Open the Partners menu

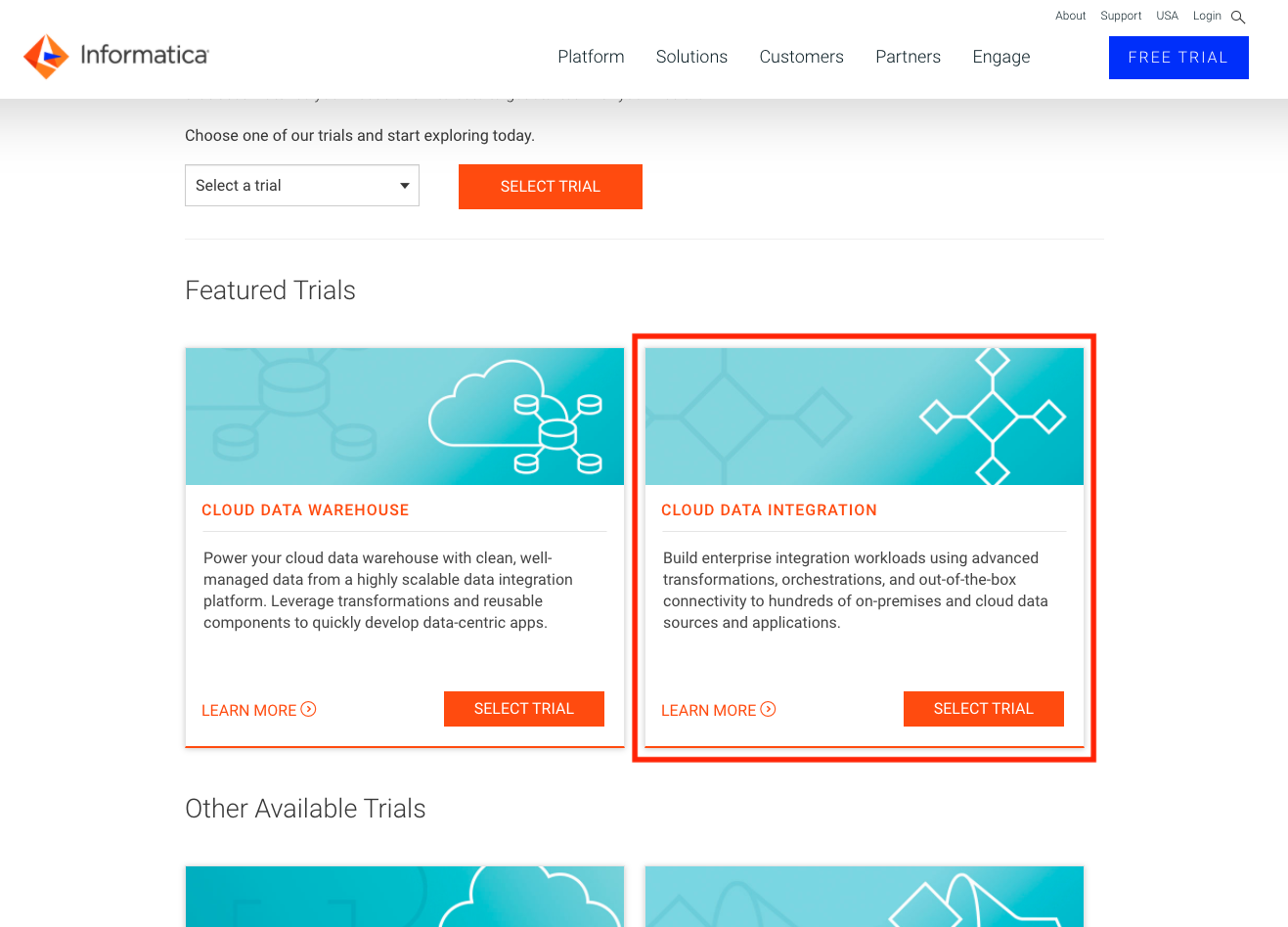tap(908, 57)
